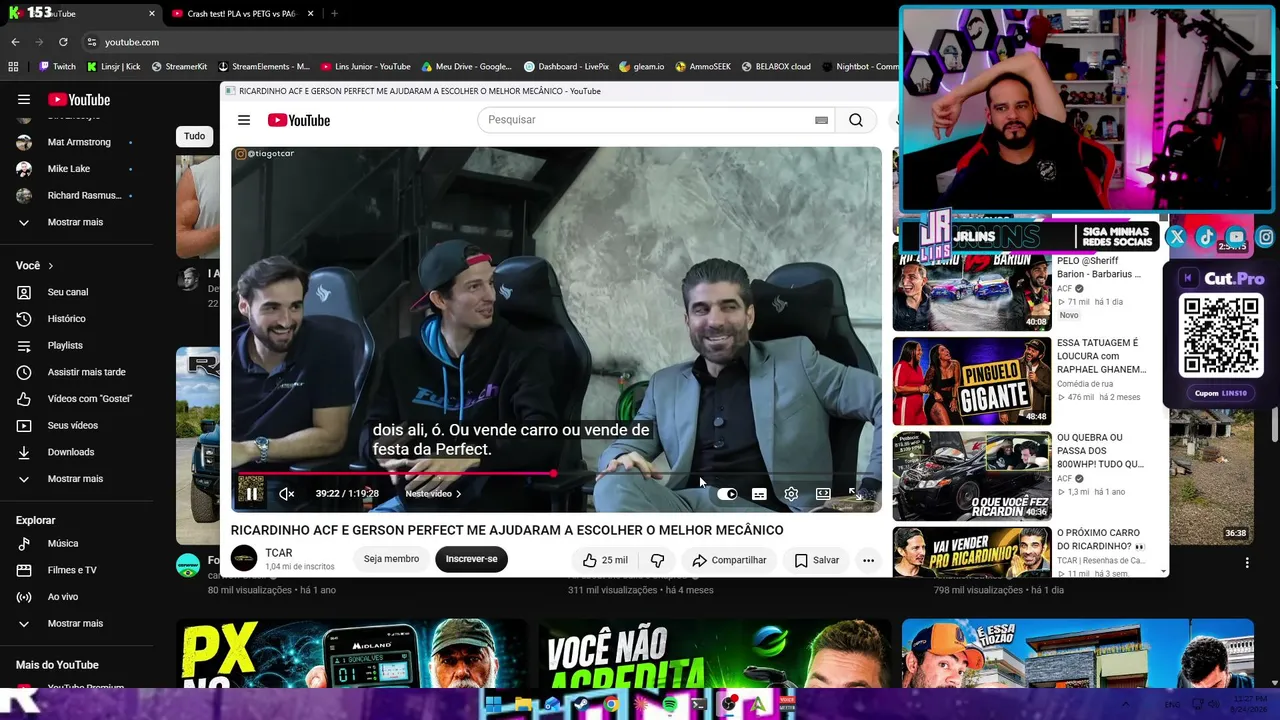1280x720 pixels.
Task: Open the 'OU QUEBRA OU PASSA' video thumbnail
Action: 971,476
